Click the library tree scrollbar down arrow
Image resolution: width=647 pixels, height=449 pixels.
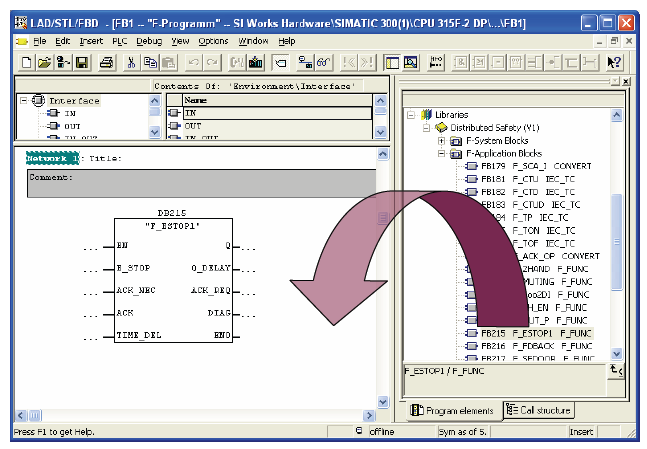click(x=616, y=354)
